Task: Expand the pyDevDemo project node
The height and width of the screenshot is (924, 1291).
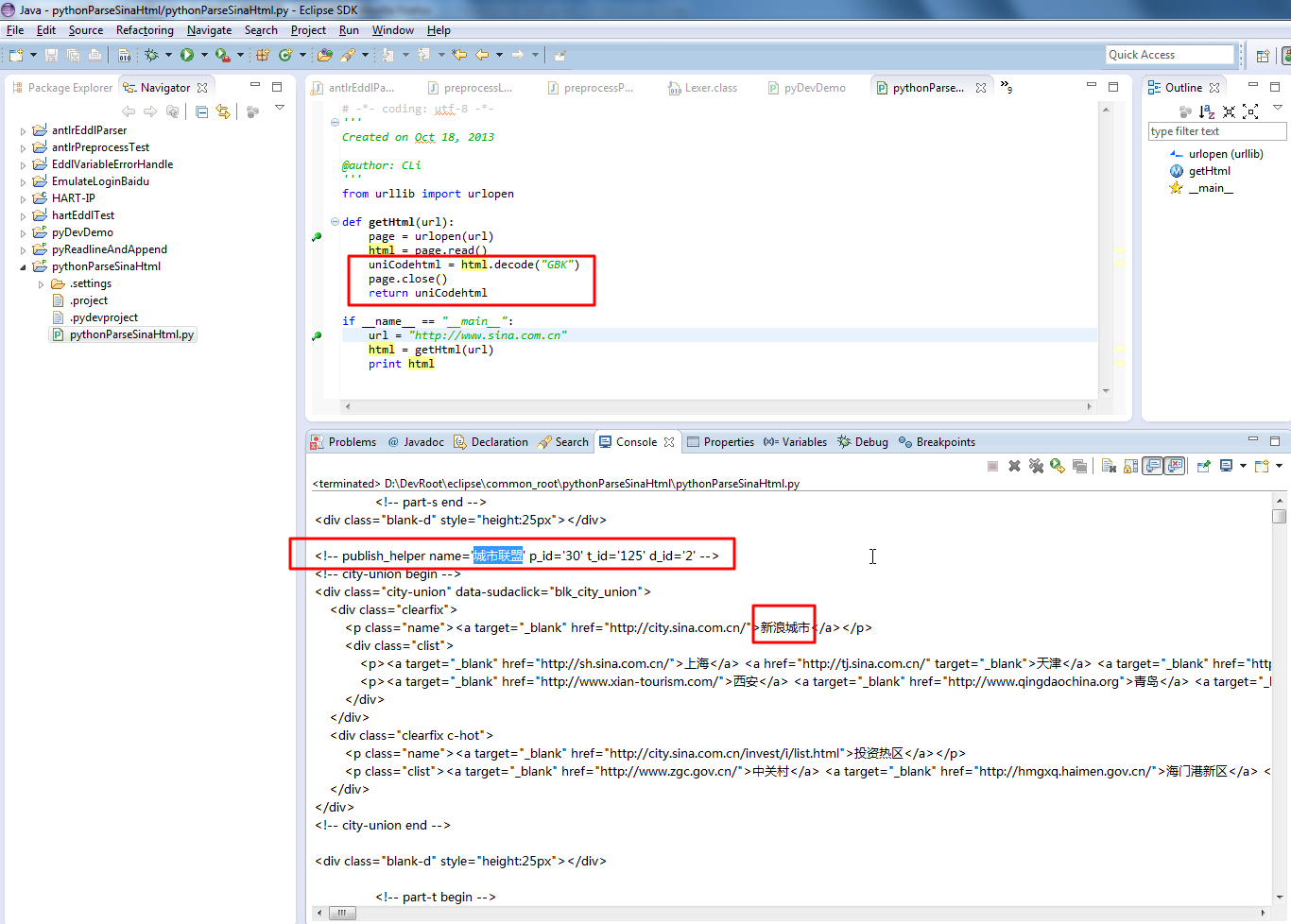Action: [x=24, y=233]
